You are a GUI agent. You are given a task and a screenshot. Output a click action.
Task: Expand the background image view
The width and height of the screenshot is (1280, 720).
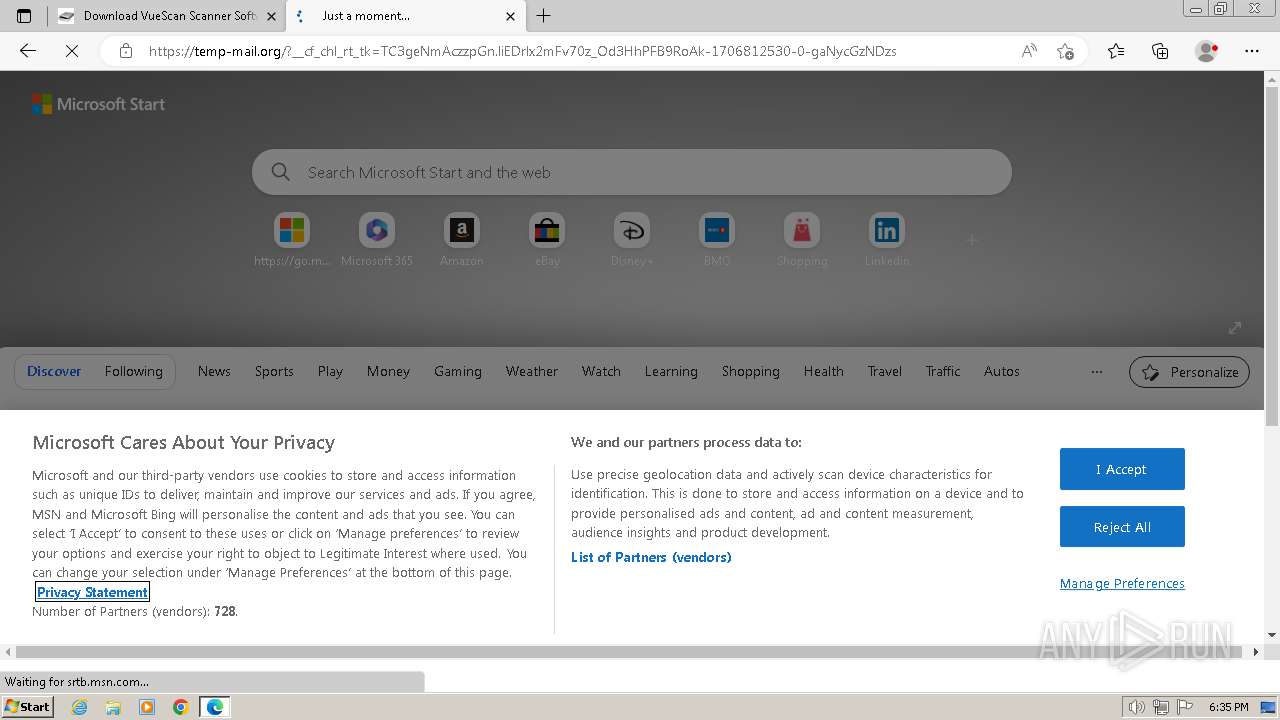tap(1235, 327)
